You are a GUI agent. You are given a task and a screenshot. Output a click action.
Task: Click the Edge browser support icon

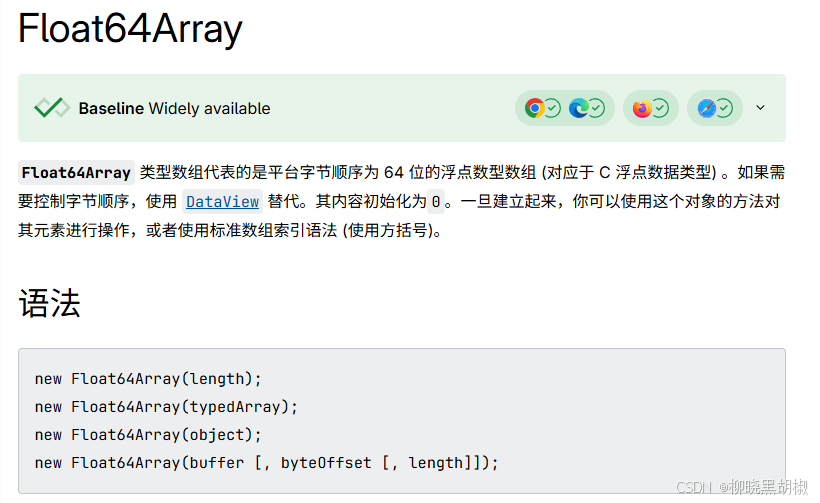(578, 108)
